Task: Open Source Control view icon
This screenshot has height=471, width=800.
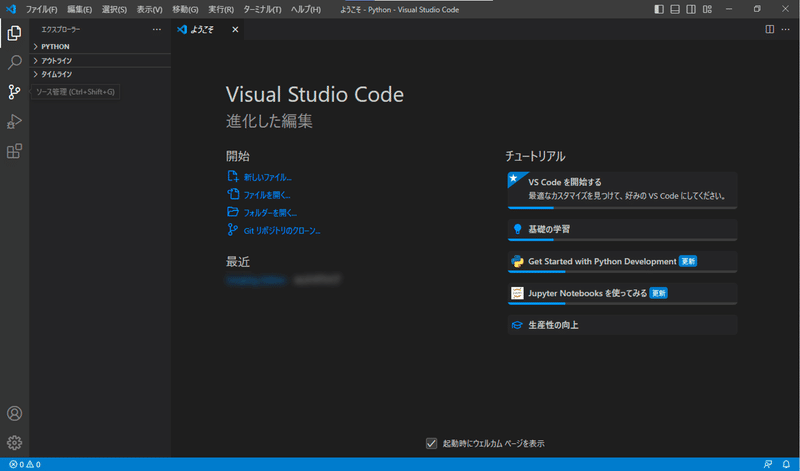Action: pos(14,92)
